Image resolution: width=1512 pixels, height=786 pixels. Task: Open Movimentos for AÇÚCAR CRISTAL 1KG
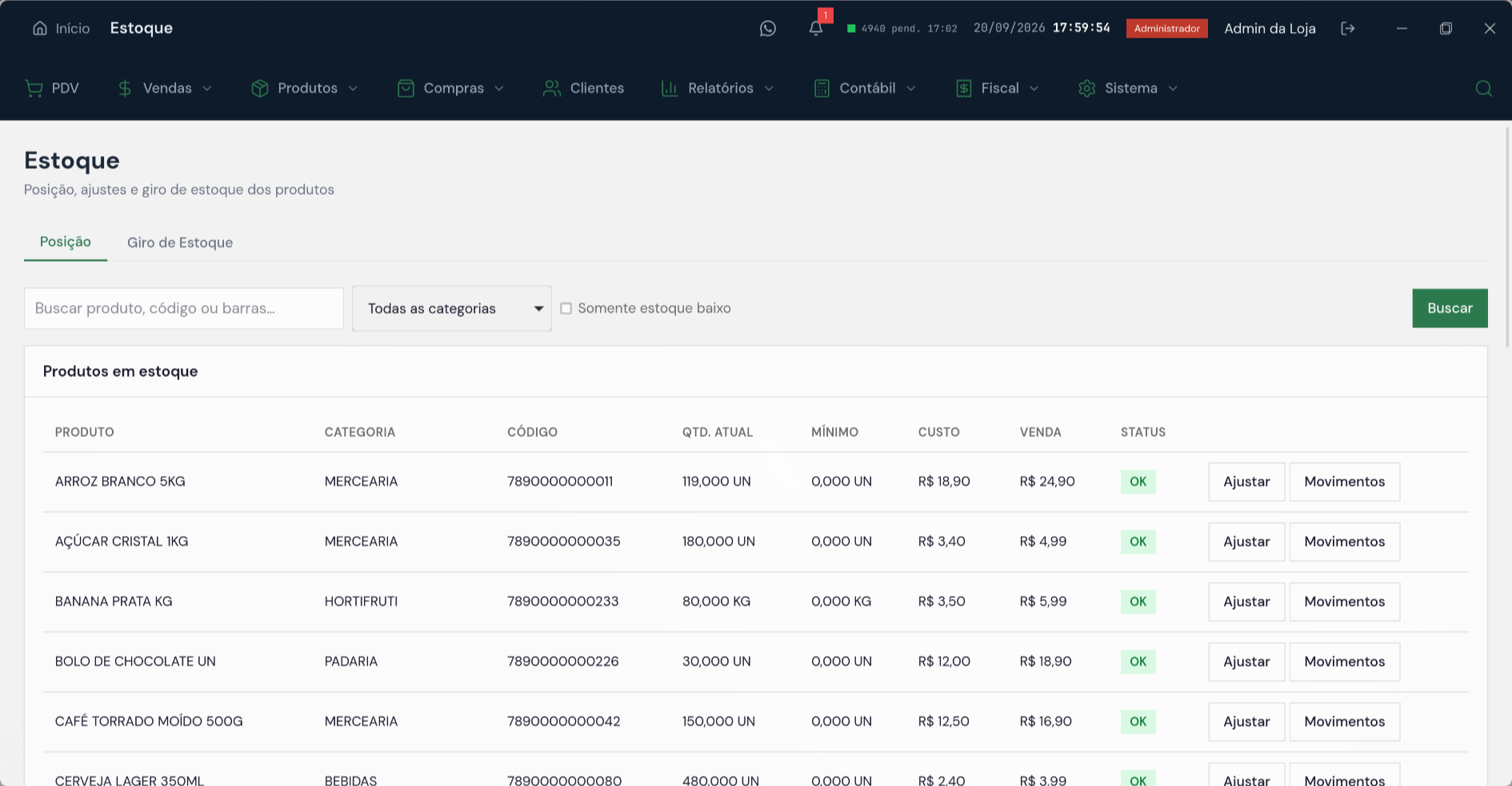tap(1345, 542)
